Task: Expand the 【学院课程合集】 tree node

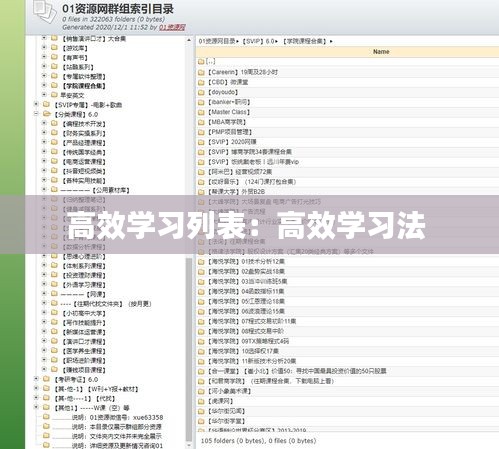Action: tap(44, 85)
